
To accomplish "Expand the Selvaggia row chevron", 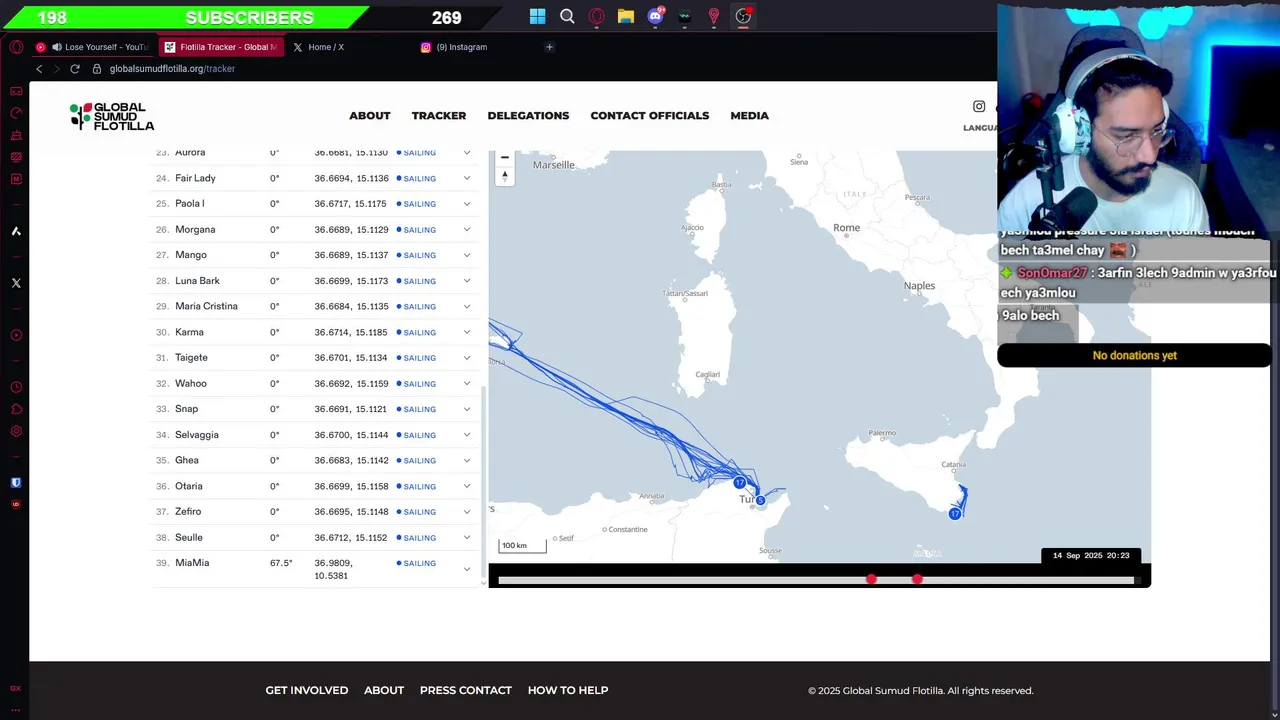I will (x=467, y=435).
